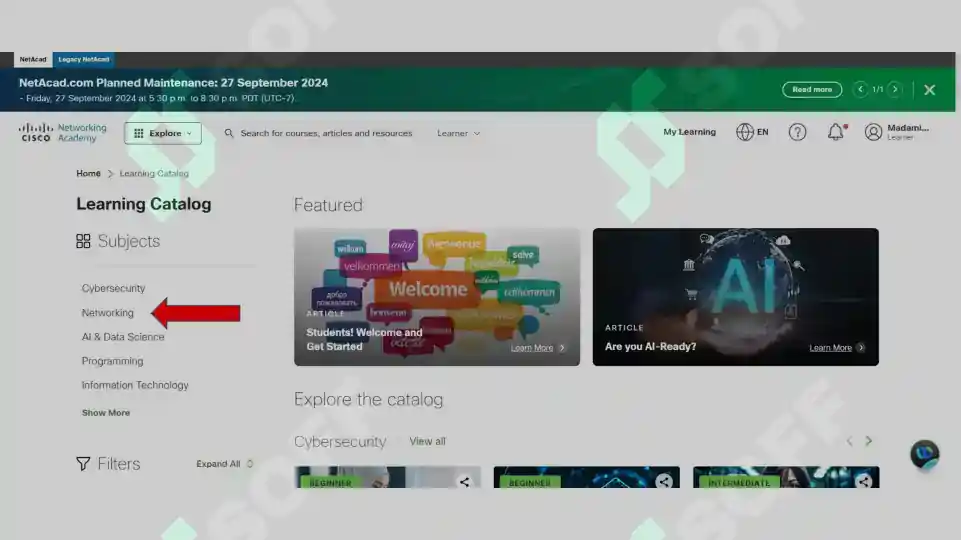
Task: Click the Subjects grid icon
Action: click(83, 241)
